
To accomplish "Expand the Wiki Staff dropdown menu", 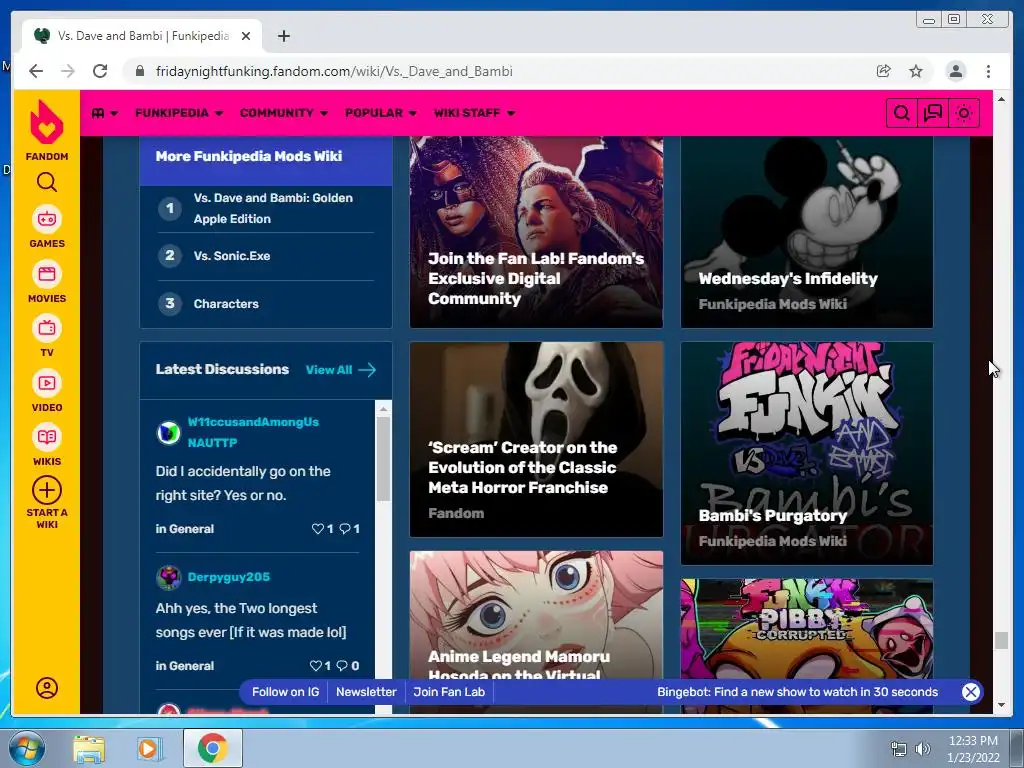I will point(474,113).
